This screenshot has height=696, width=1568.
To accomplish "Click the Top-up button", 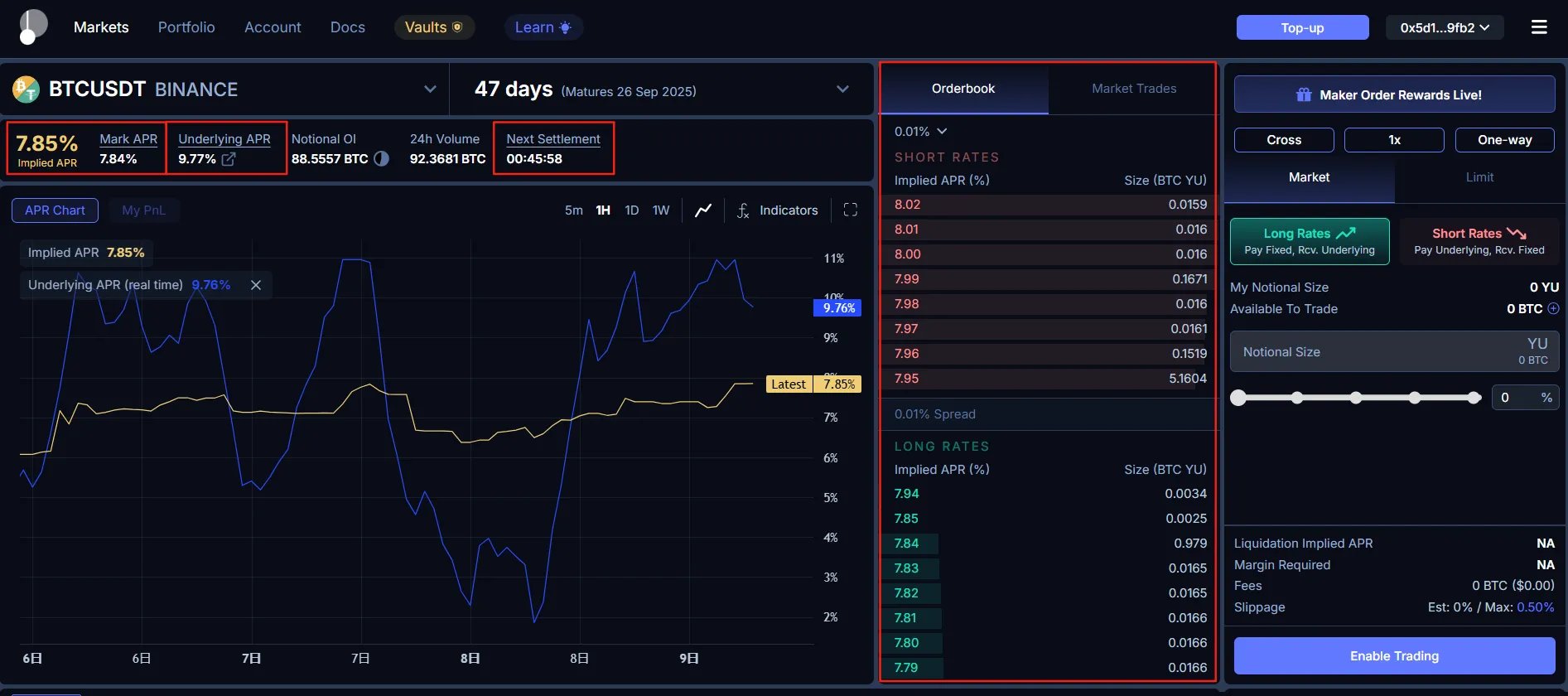I will click(x=1302, y=27).
